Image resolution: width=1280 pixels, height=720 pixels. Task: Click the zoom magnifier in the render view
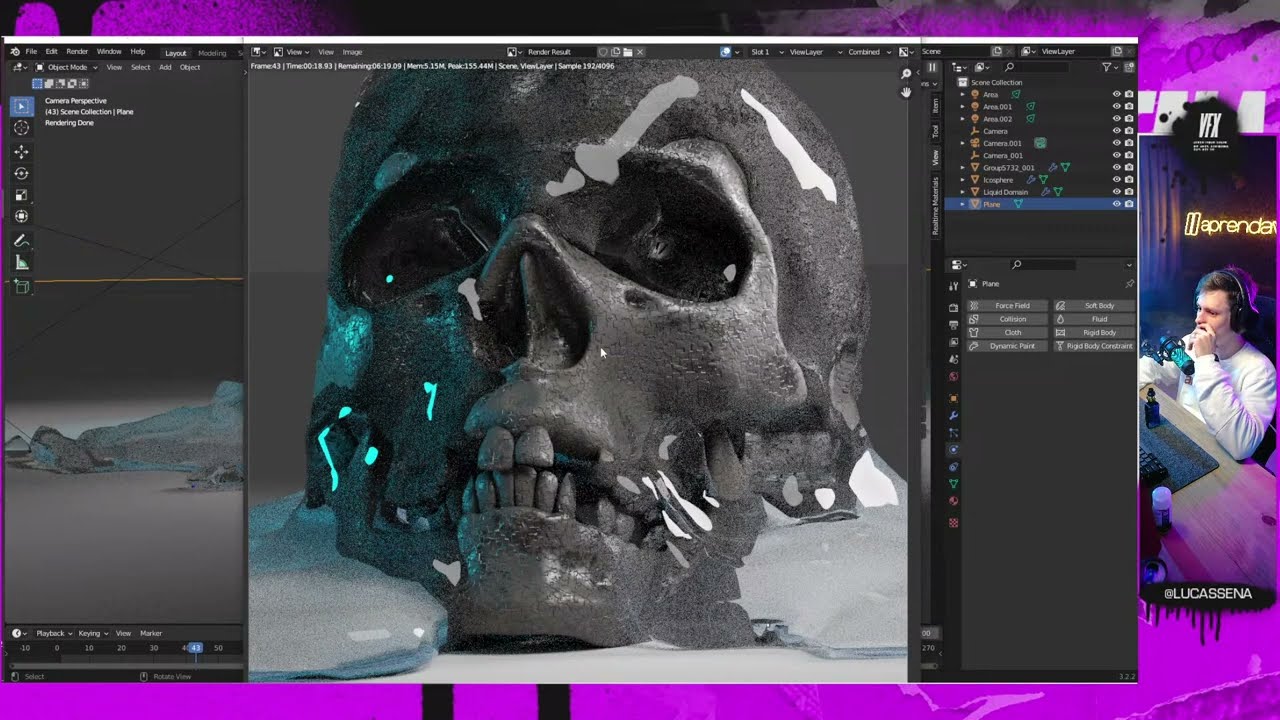906,74
